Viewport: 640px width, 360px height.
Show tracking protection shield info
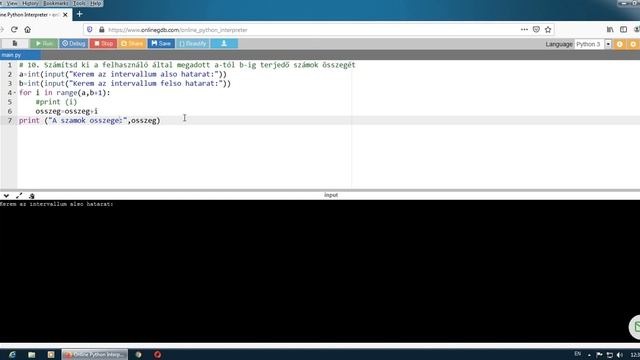coord(90,30)
